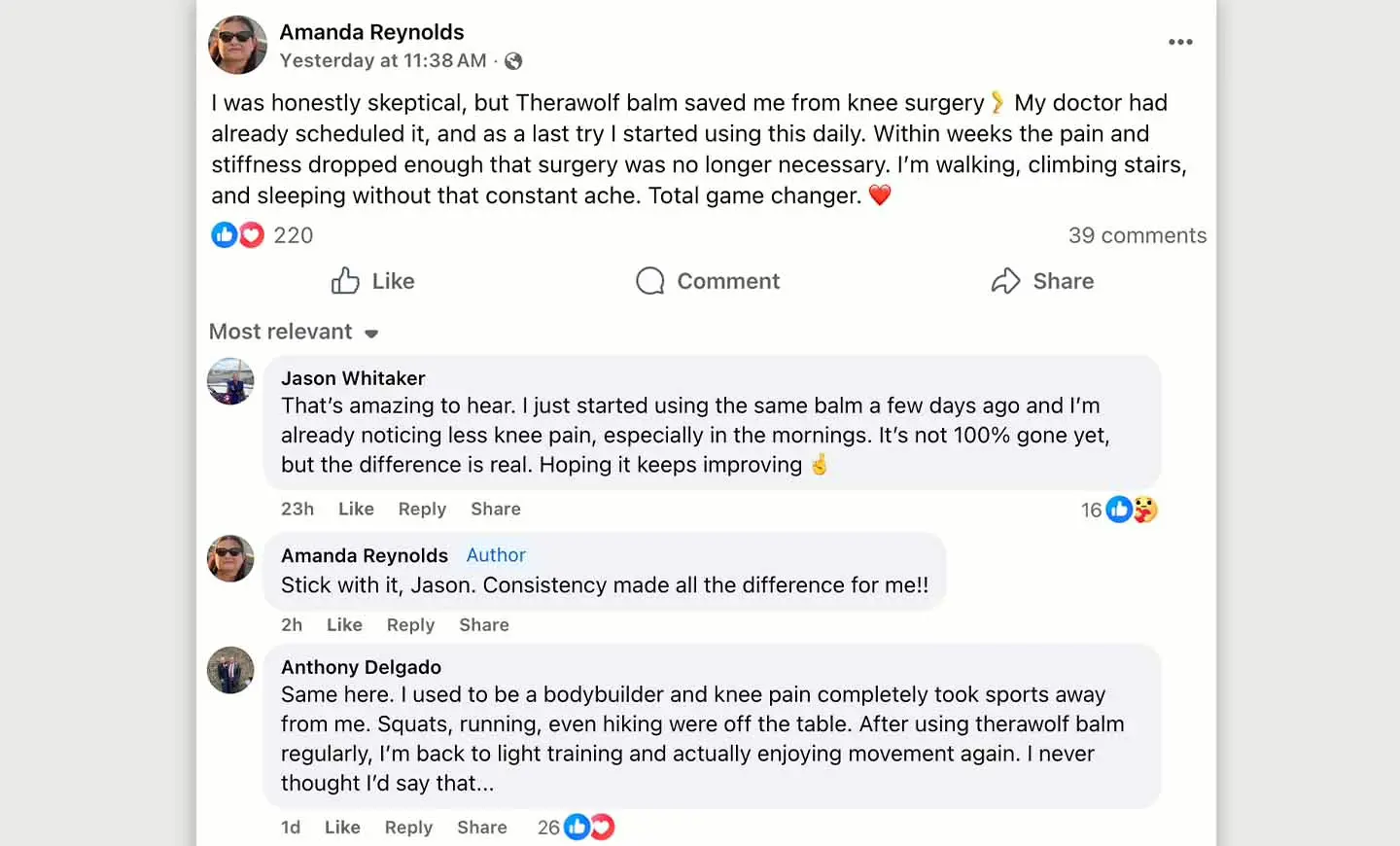1400x846 pixels.
Task: Reply to Anthony Delgado's comment
Action: [408, 827]
